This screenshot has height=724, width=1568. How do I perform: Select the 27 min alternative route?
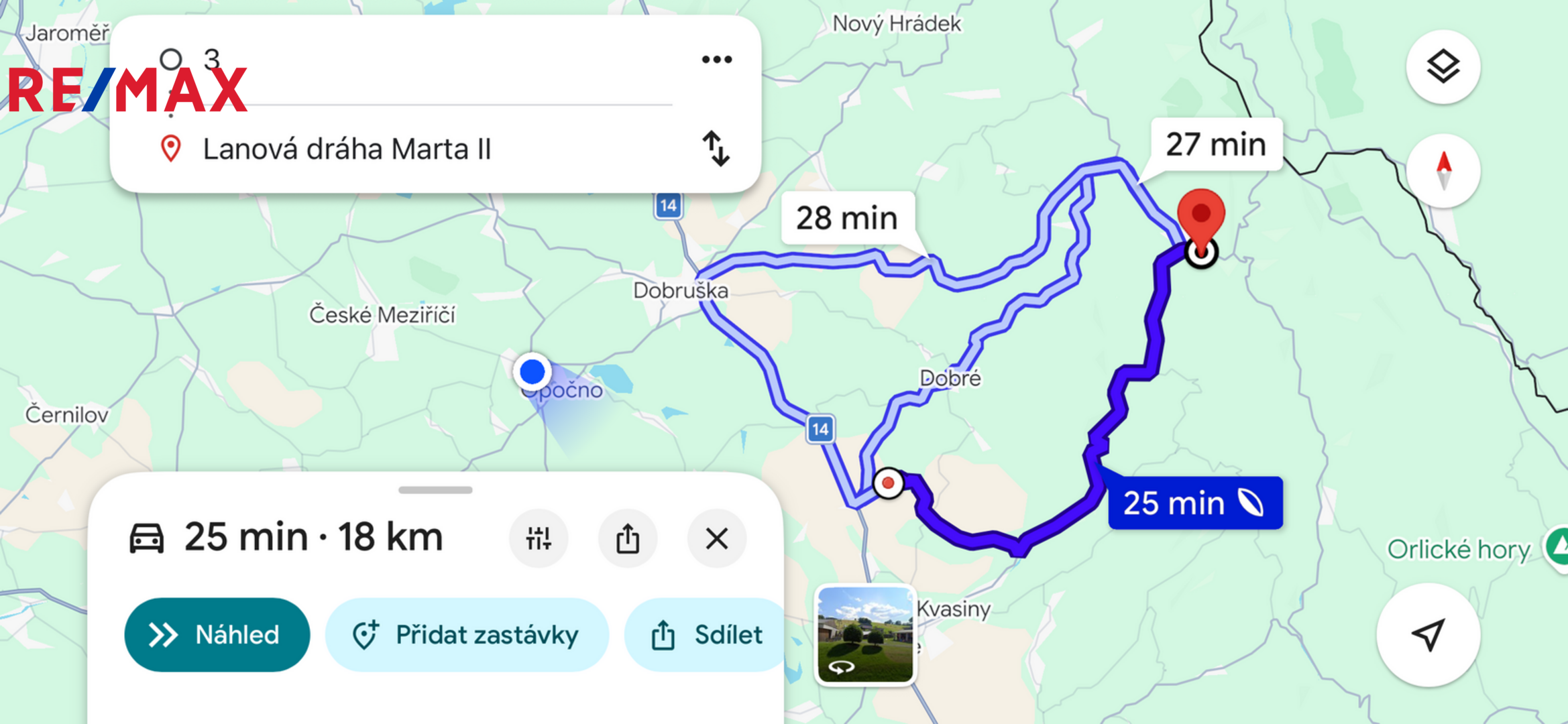pos(1215,145)
